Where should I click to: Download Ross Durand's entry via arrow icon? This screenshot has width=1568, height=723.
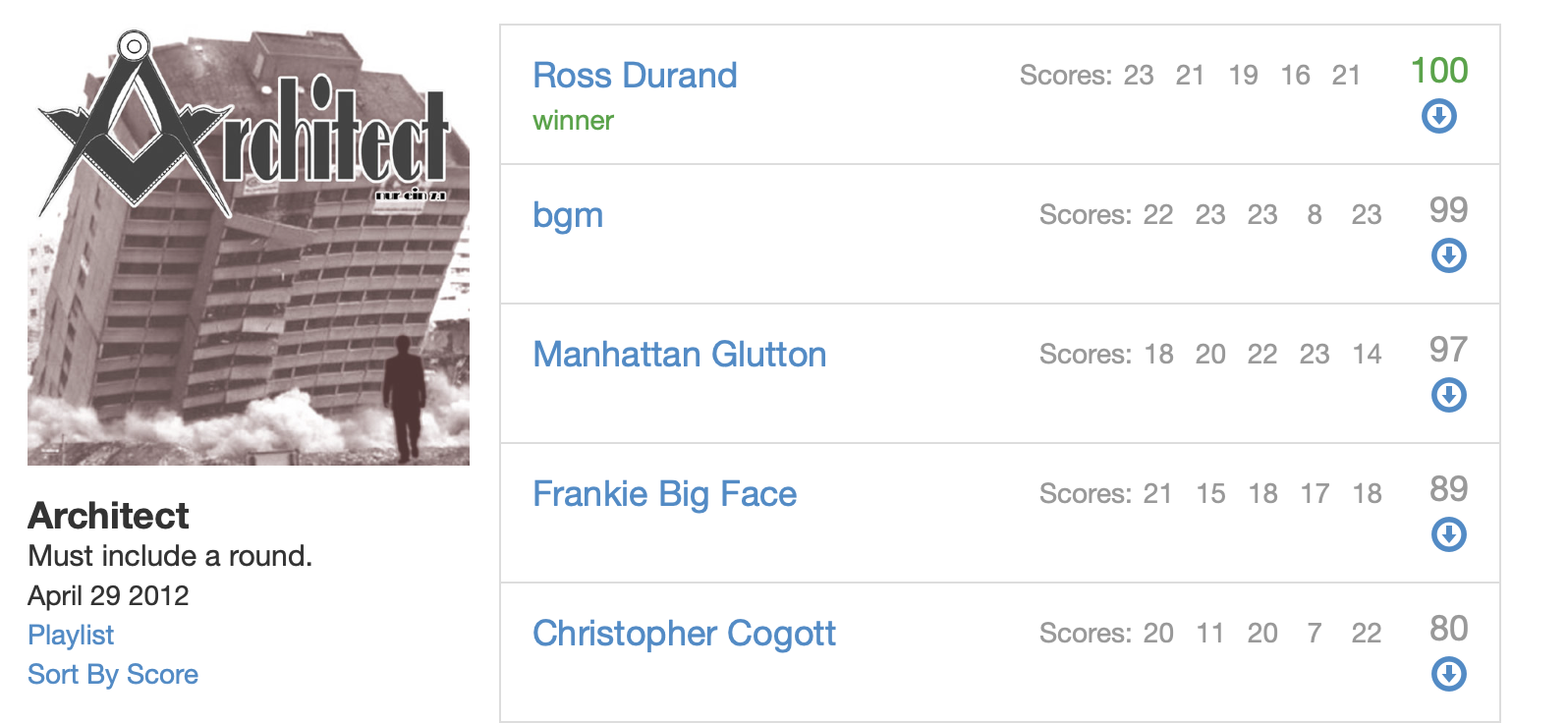1439,117
